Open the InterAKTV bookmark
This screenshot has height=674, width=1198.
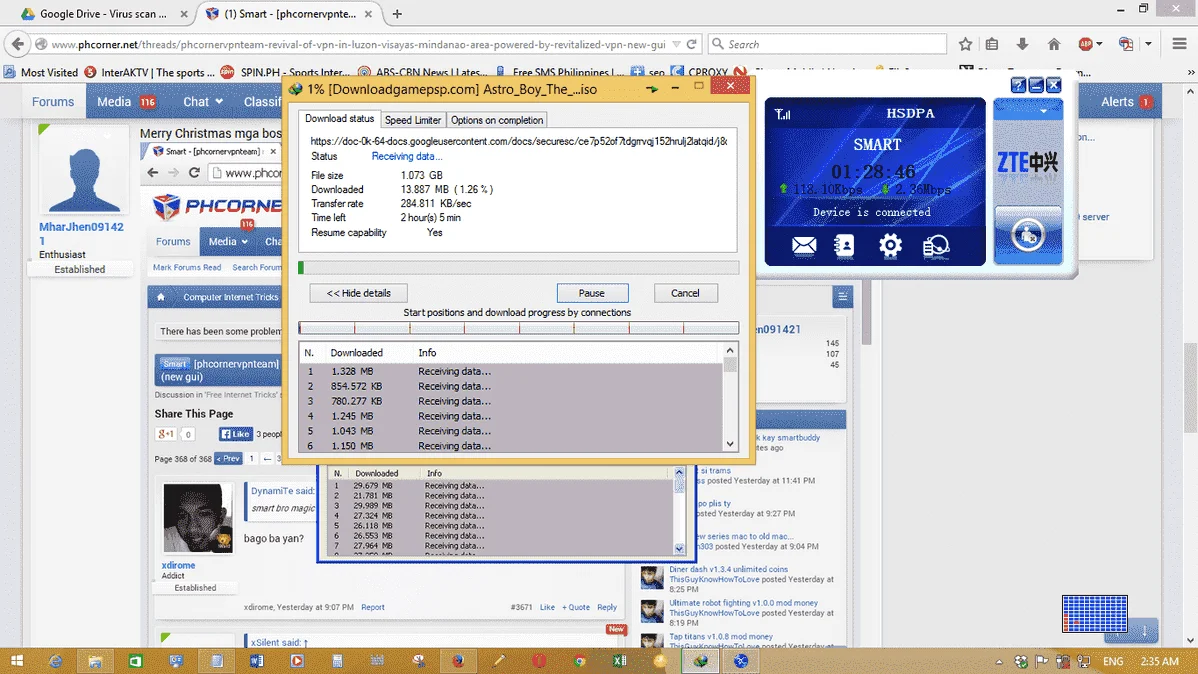tap(149, 73)
